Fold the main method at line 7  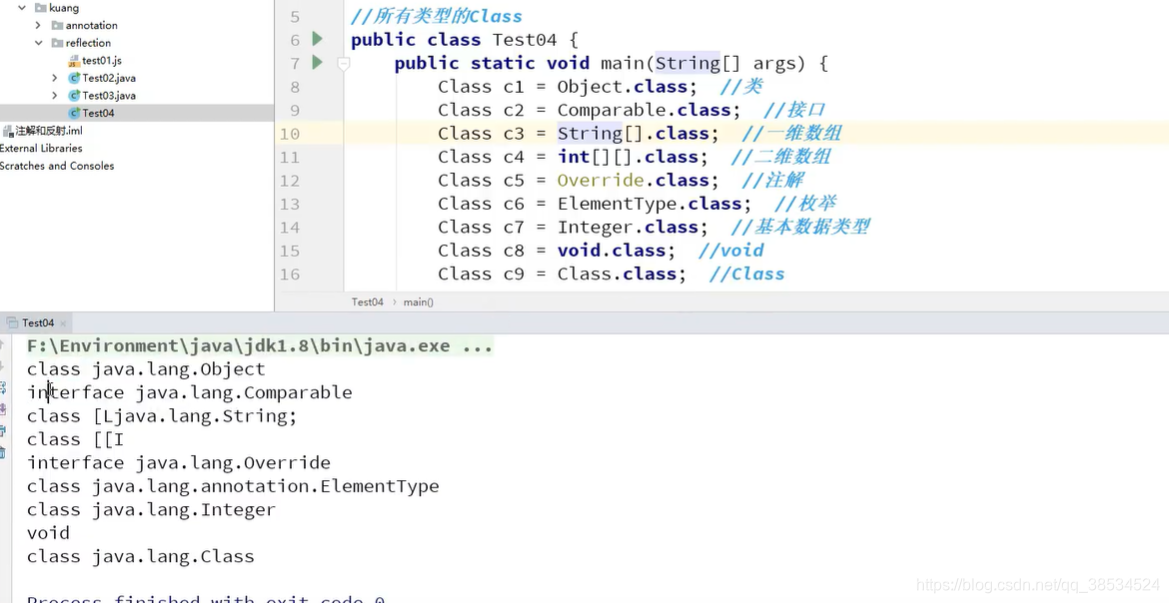click(x=343, y=64)
